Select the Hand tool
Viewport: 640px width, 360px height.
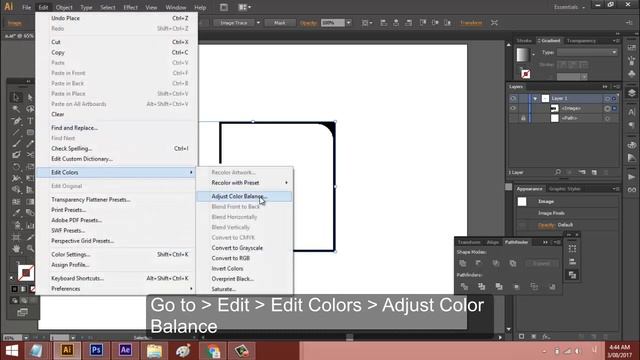[16, 249]
